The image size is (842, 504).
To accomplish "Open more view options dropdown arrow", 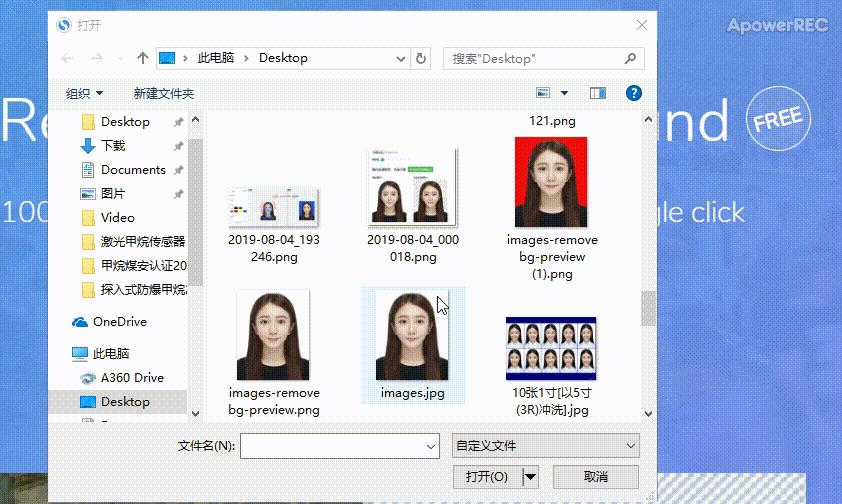I will (x=564, y=93).
